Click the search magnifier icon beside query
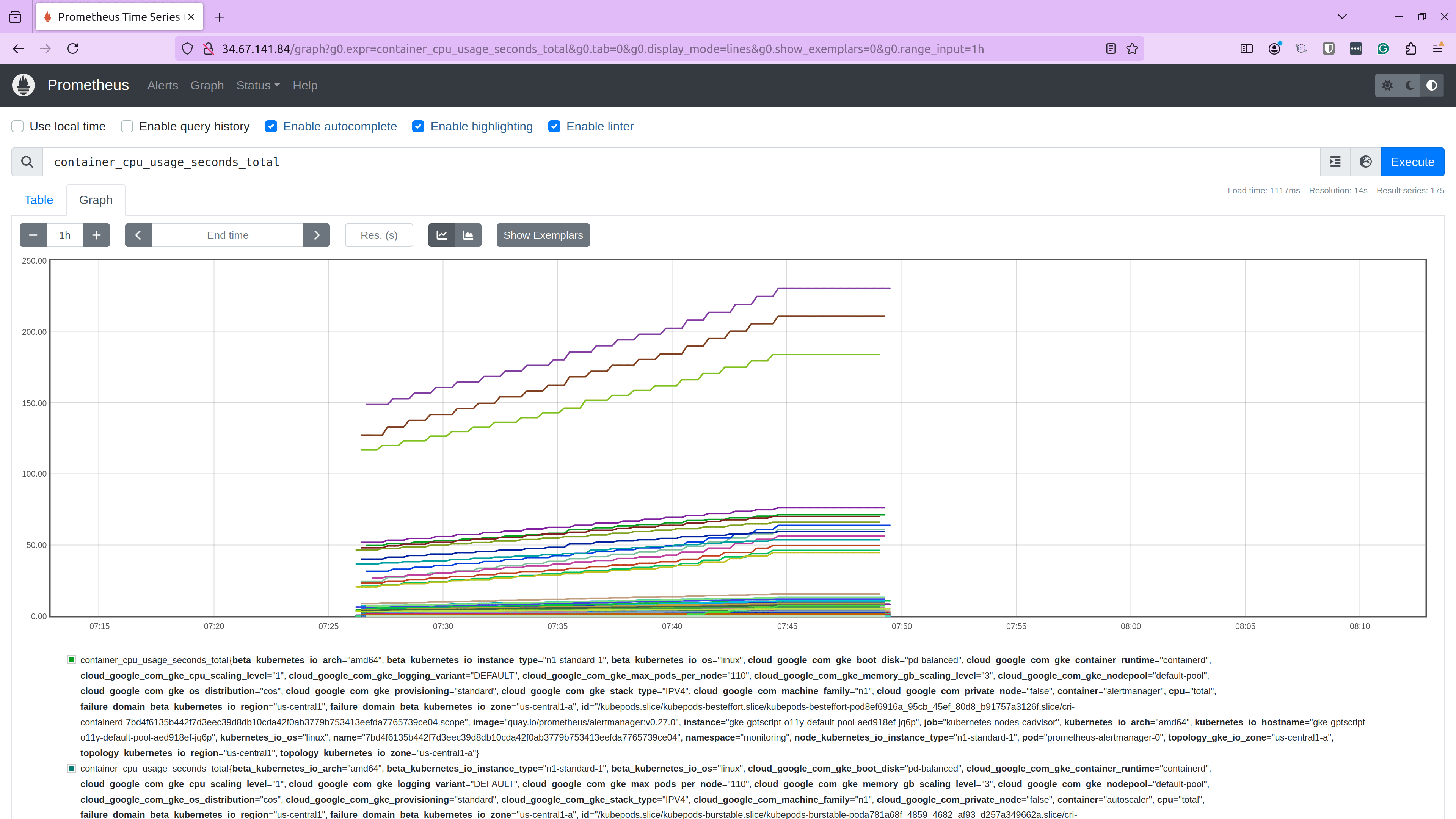The height and width of the screenshot is (819, 1456). (x=27, y=162)
